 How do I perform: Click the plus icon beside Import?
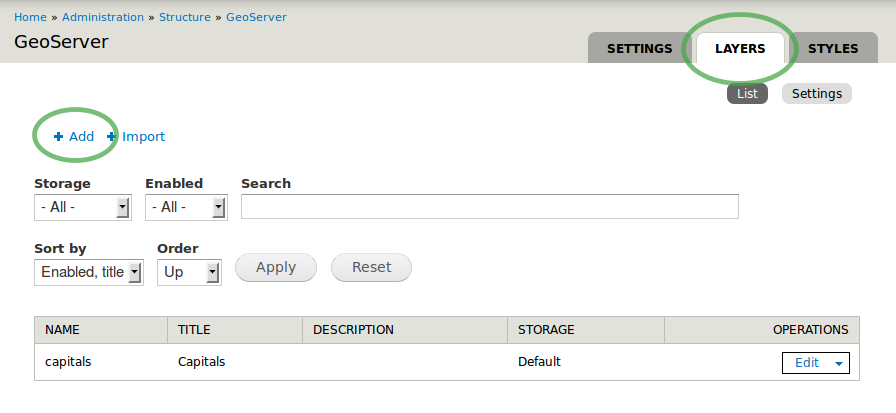pyautogui.click(x=112, y=137)
